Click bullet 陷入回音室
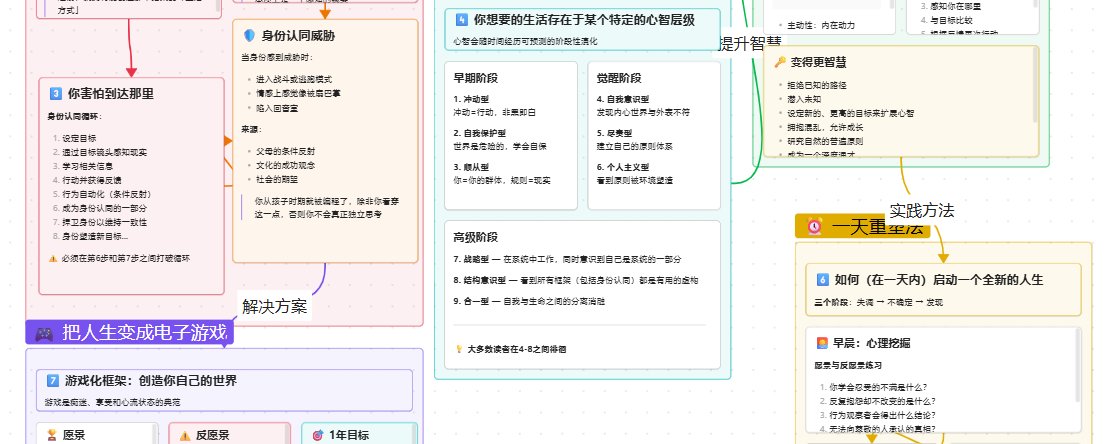Screen dimensions: 1110x444 tap(277, 108)
